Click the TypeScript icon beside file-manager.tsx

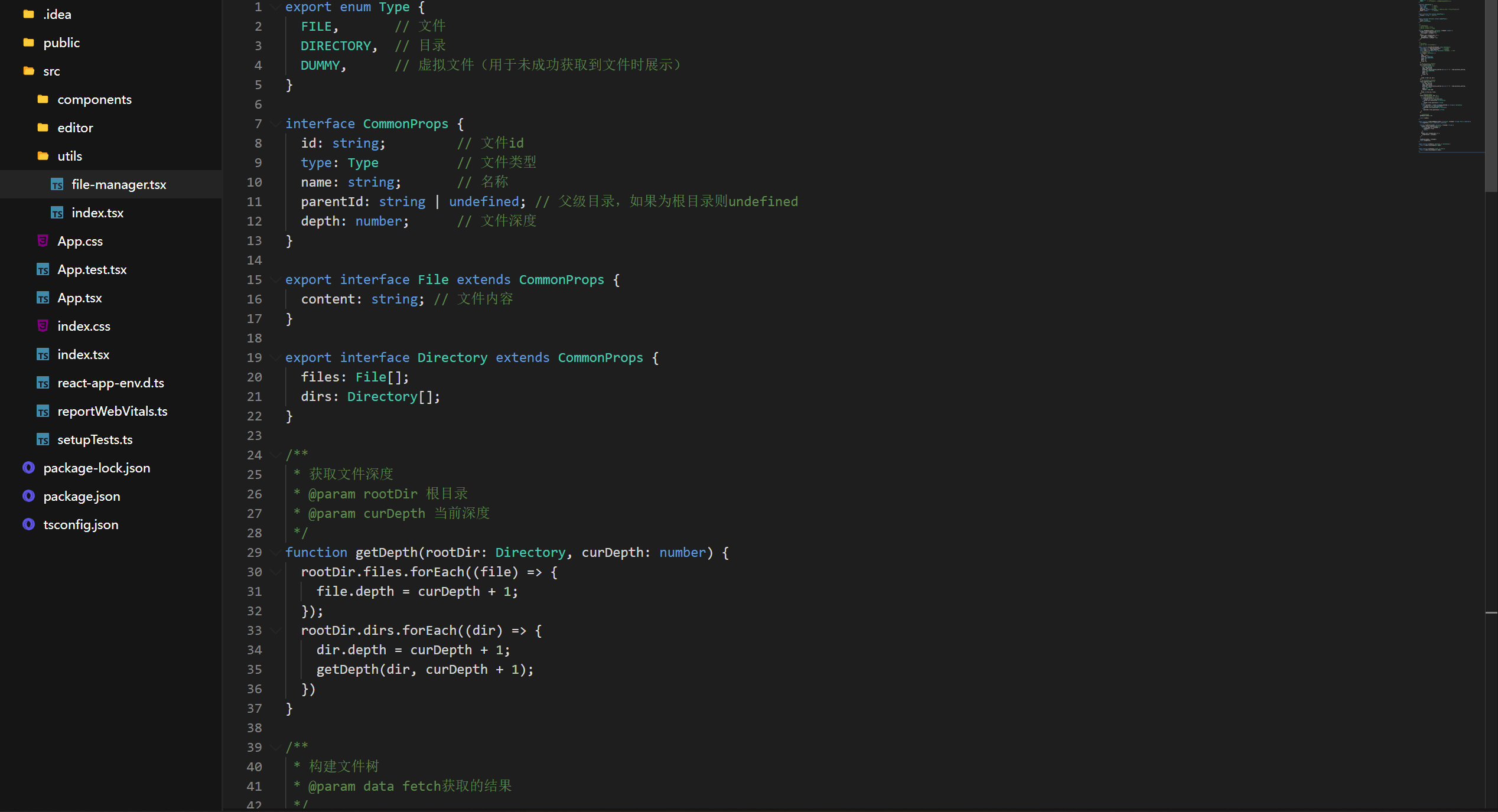pyautogui.click(x=57, y=185)
